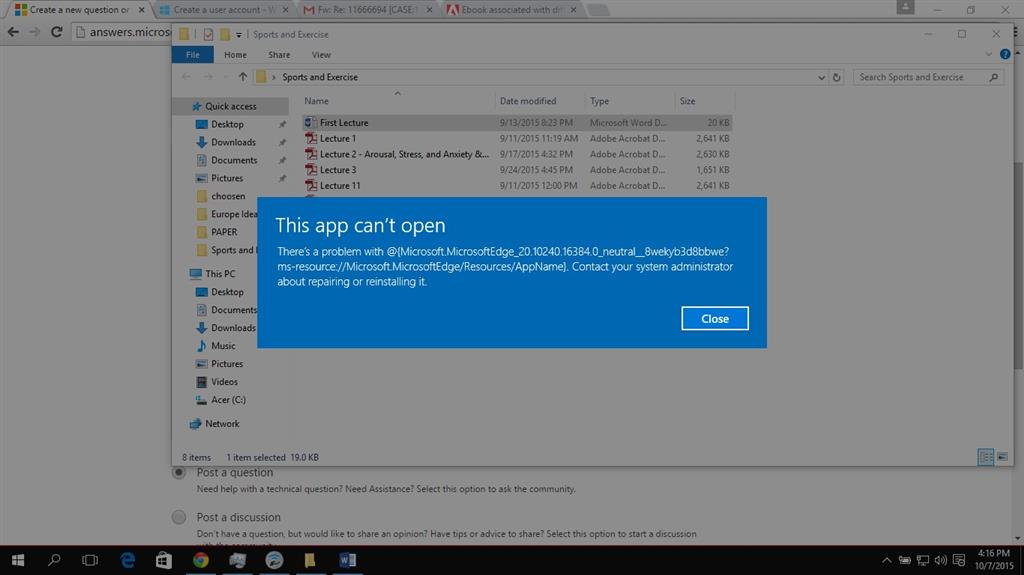Click the Explorer forward navigation arrow
This screenshot has height=575, width=1024.
(x=208, y=77)
